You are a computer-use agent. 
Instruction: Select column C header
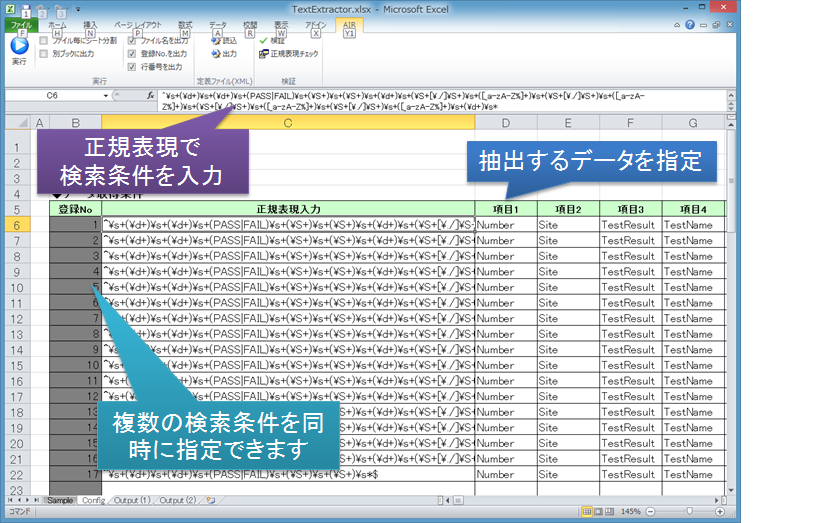point(288,123)
